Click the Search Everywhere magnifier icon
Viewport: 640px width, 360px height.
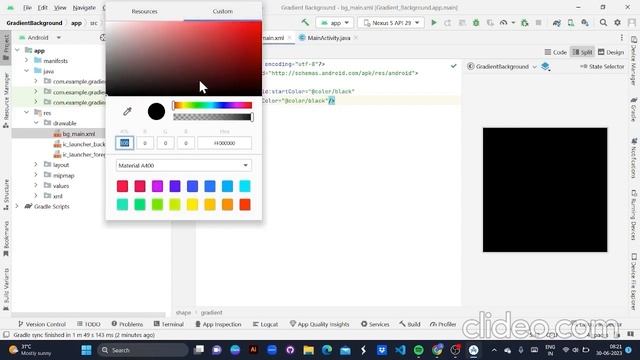point(603,23)
